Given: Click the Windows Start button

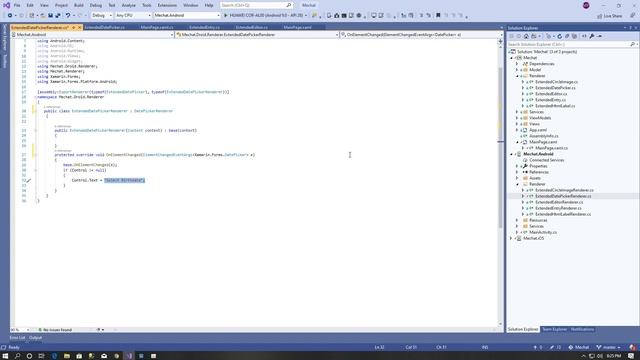Looking at the screenshot, I should (5, 356).
